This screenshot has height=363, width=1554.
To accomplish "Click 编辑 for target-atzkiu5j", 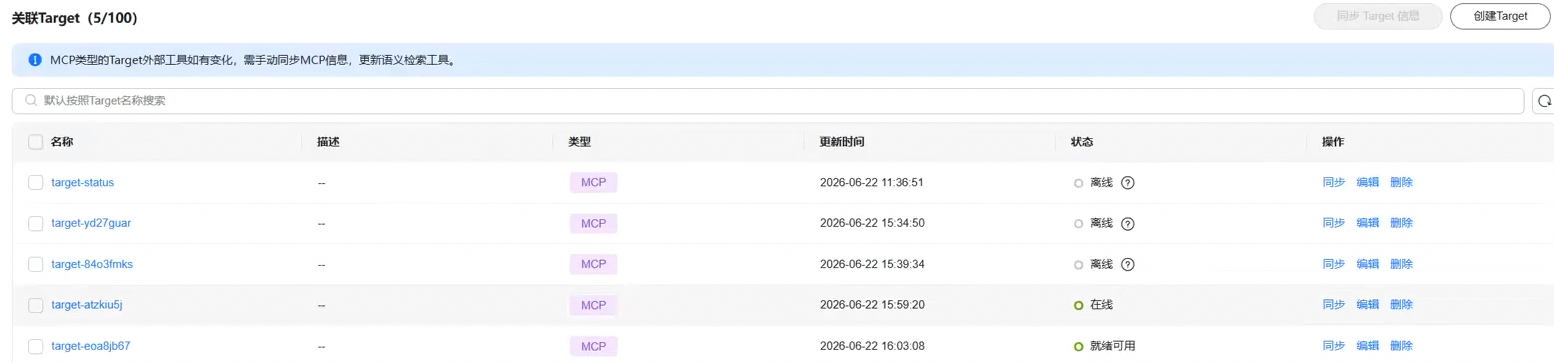I will click(x=1367, y=305).
